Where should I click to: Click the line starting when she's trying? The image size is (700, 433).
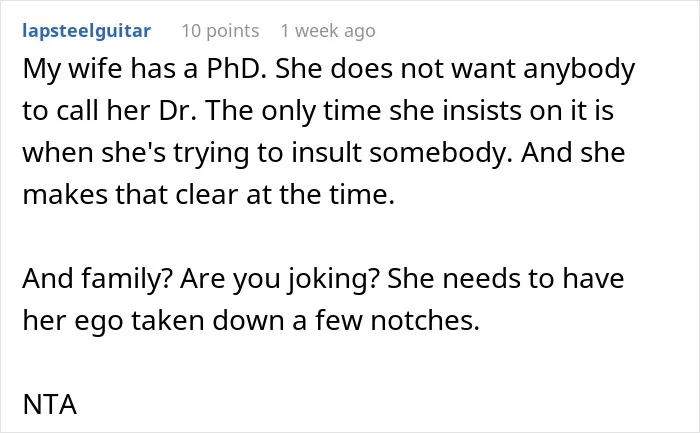[x=324, y=153]
